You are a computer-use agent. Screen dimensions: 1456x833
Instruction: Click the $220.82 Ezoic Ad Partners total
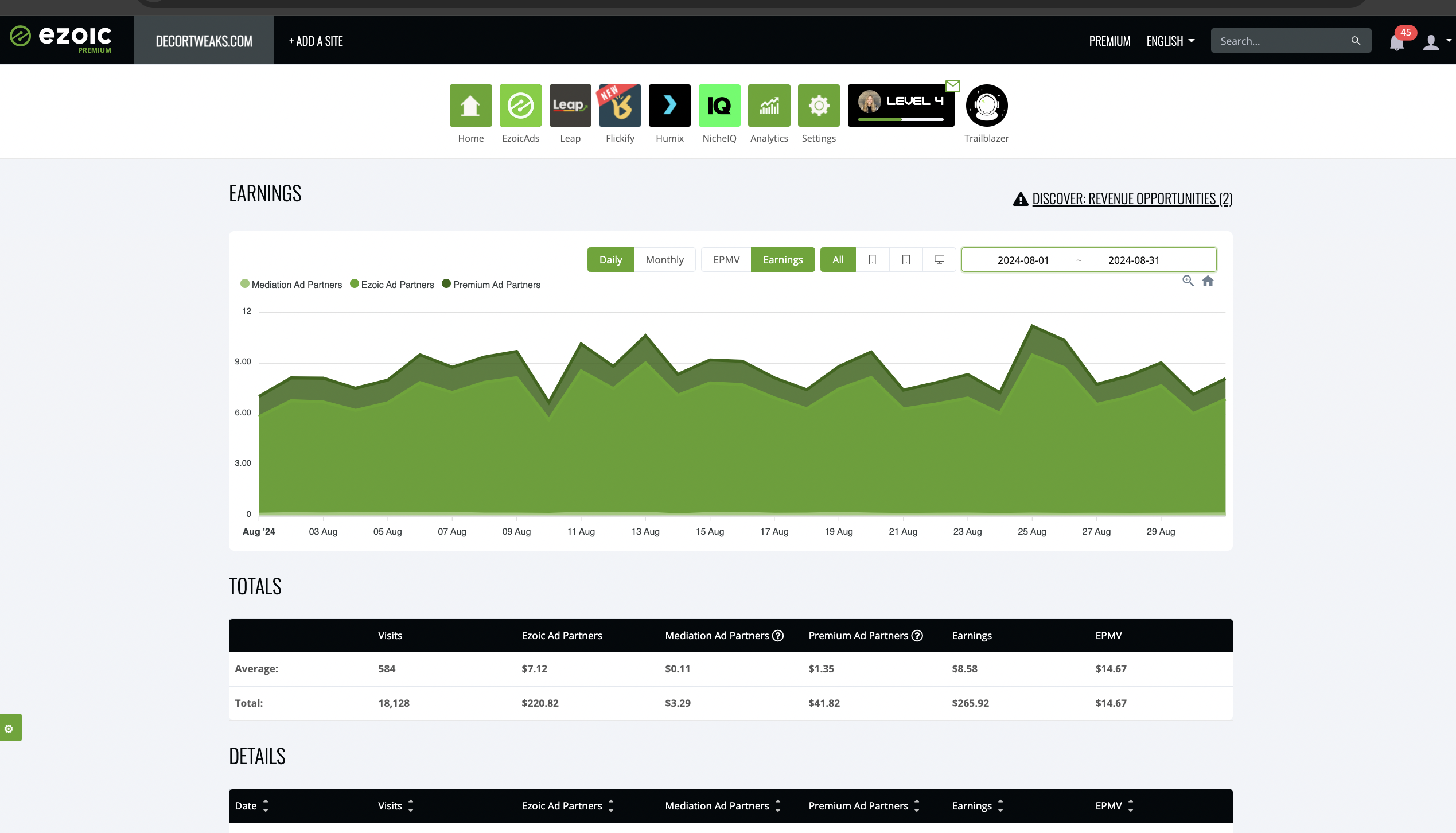pyautogui.click(x=540, y=703)
